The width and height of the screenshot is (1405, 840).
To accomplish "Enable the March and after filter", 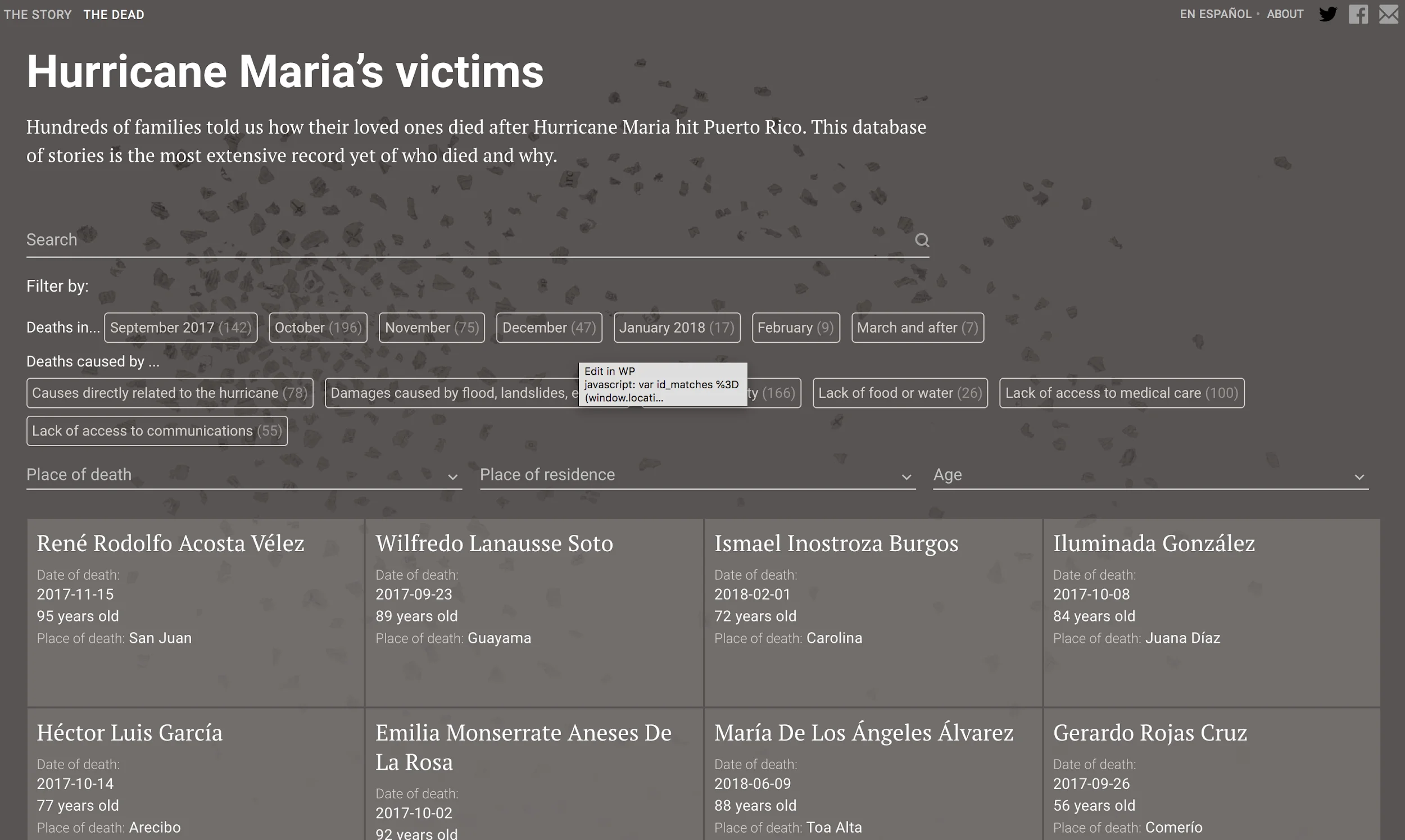I will (x=917, y=328).
